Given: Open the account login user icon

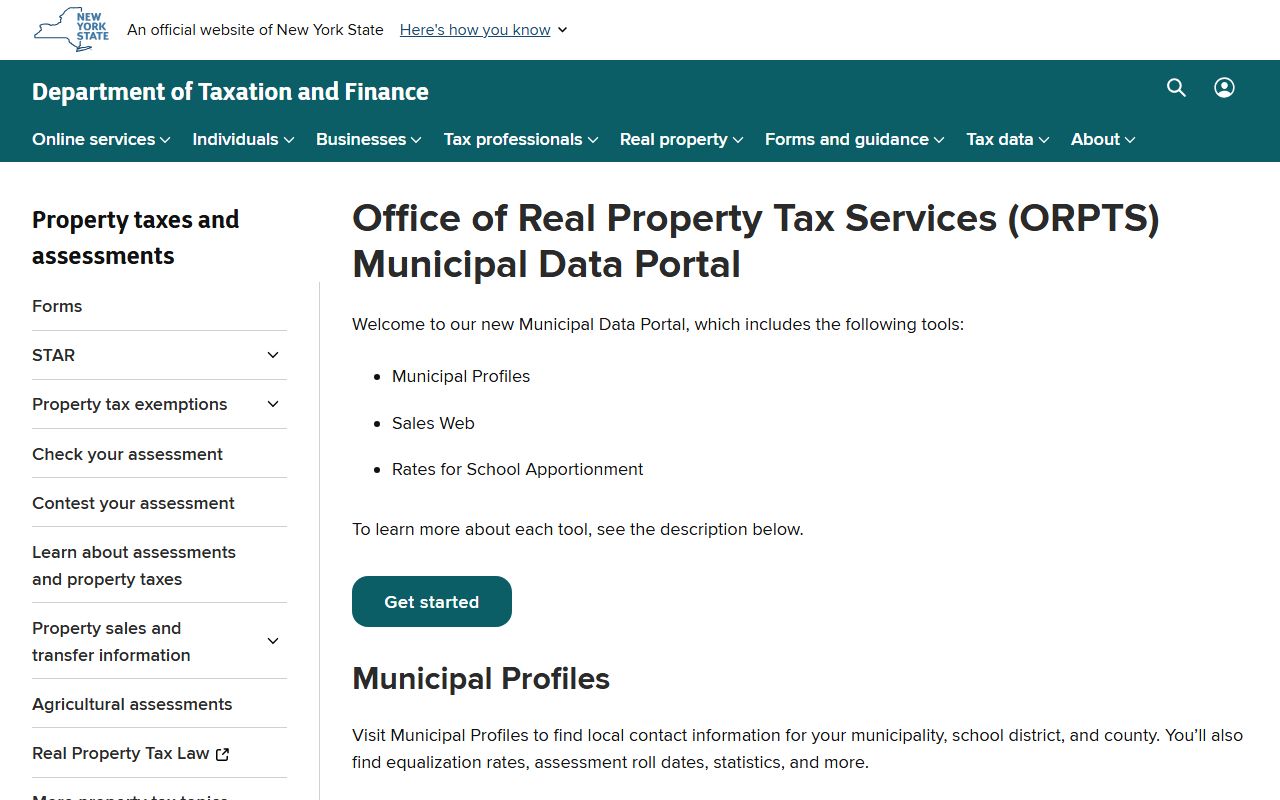Looking at the screenshot, I should [1224, 88].
